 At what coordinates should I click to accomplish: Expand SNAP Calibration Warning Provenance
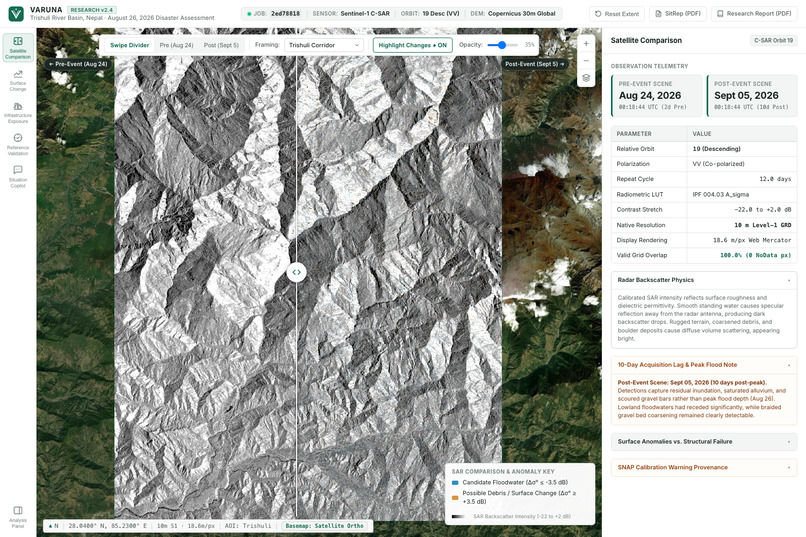coord(704,467)
